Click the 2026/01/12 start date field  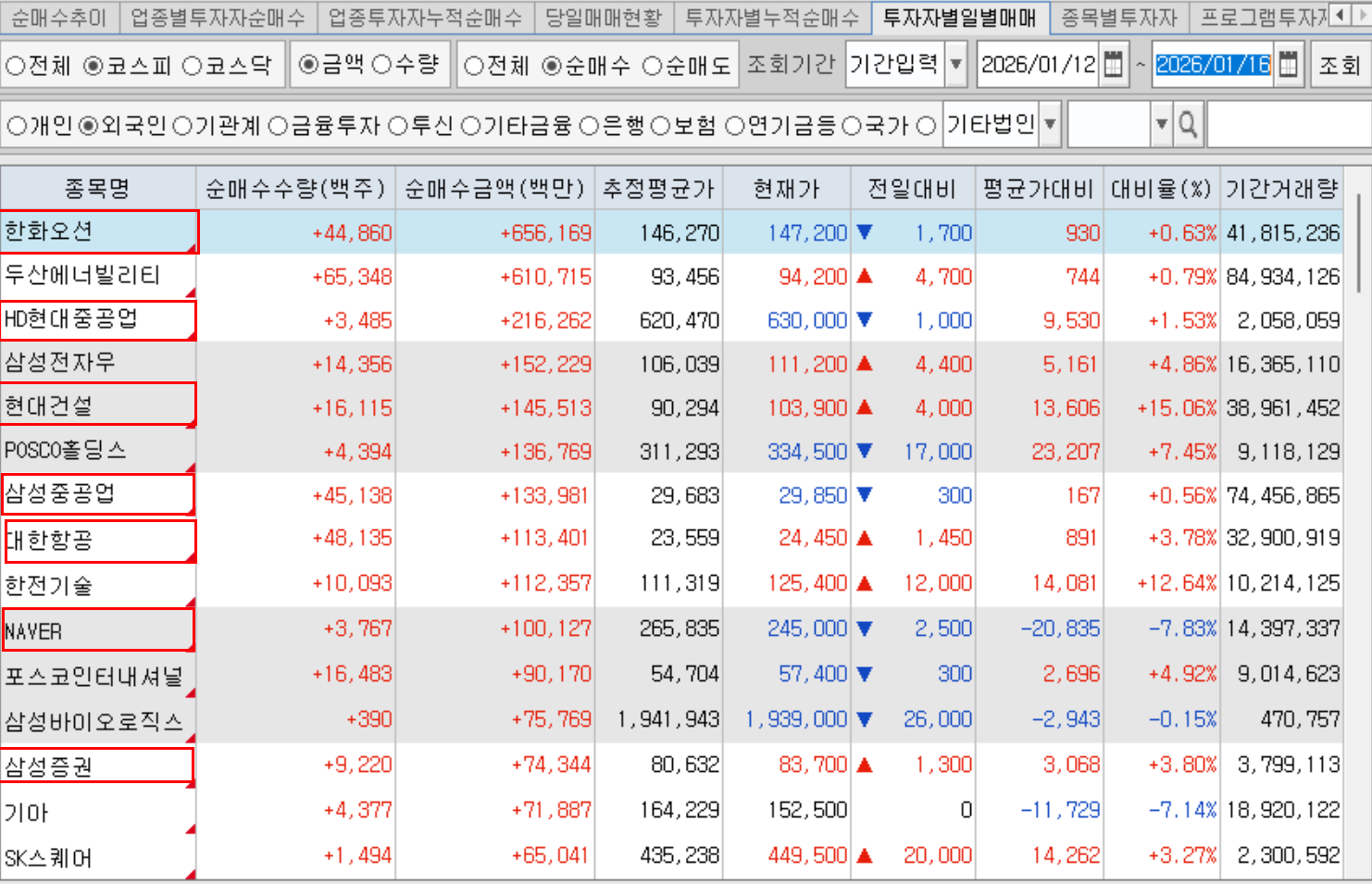1038,65
